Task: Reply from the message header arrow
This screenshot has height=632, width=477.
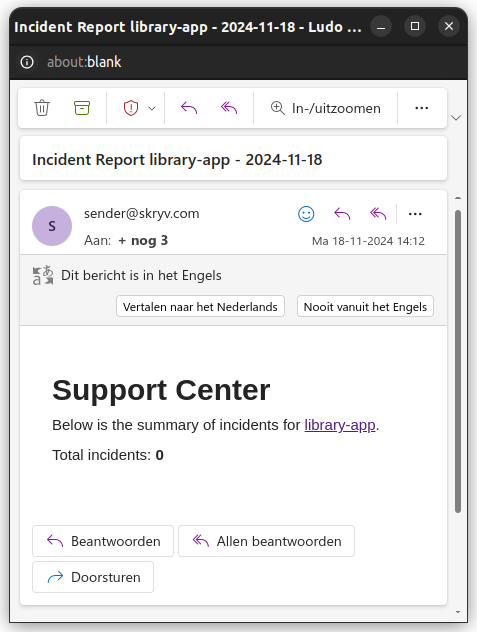Action: pos(342,214)
